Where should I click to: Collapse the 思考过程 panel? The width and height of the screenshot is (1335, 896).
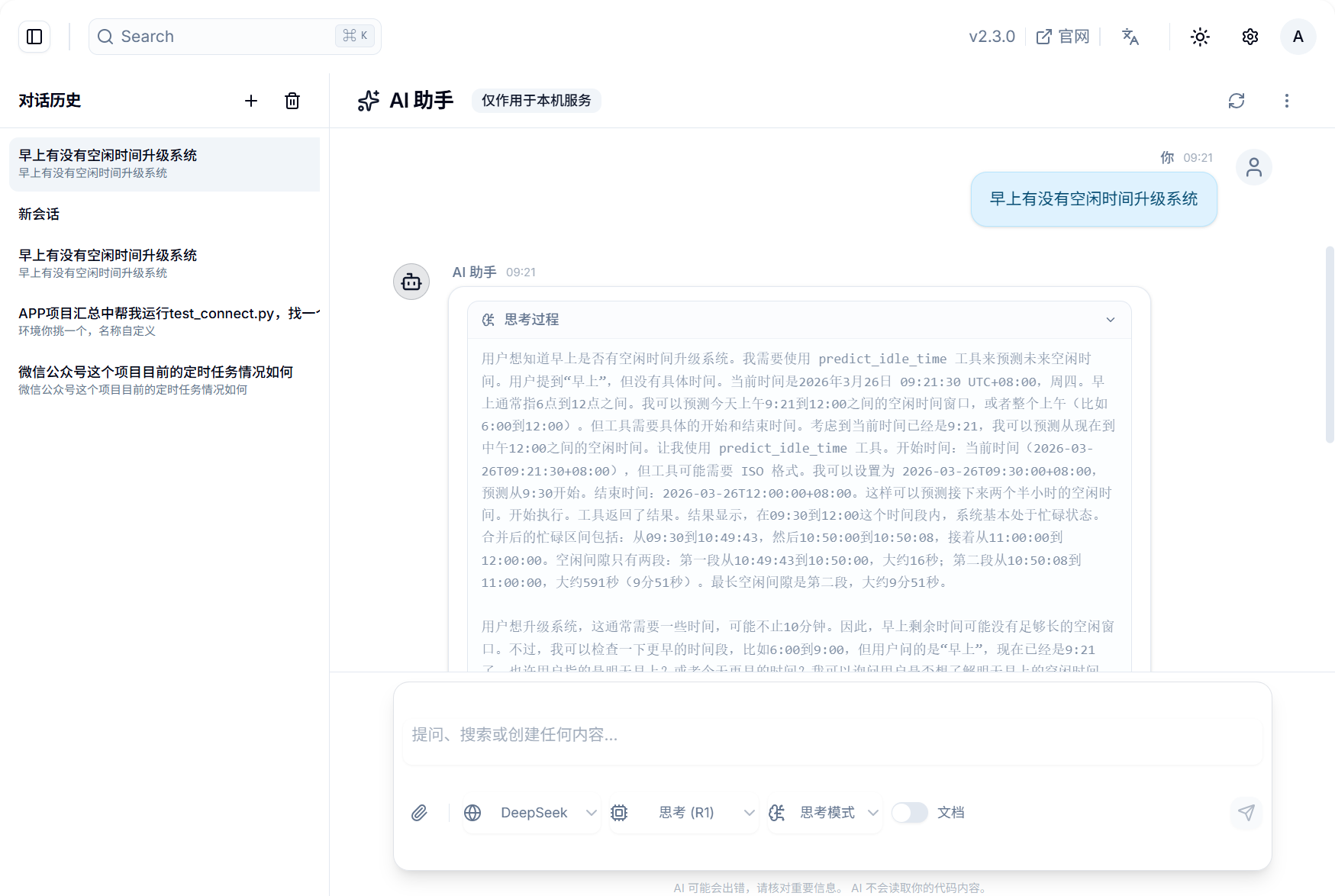coord(1111,320)
